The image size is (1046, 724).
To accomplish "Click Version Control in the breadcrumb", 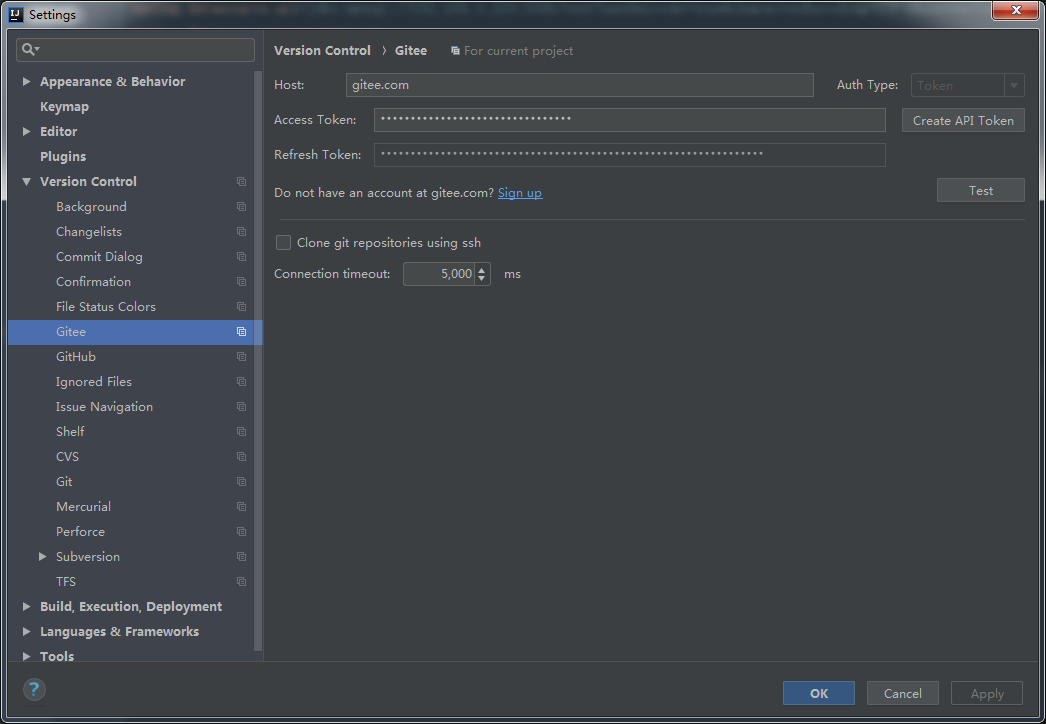I will (x=322, y=51).
